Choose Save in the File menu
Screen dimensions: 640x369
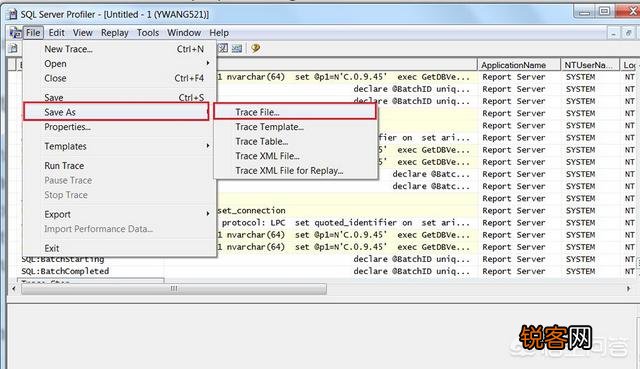tap(119, 97)
